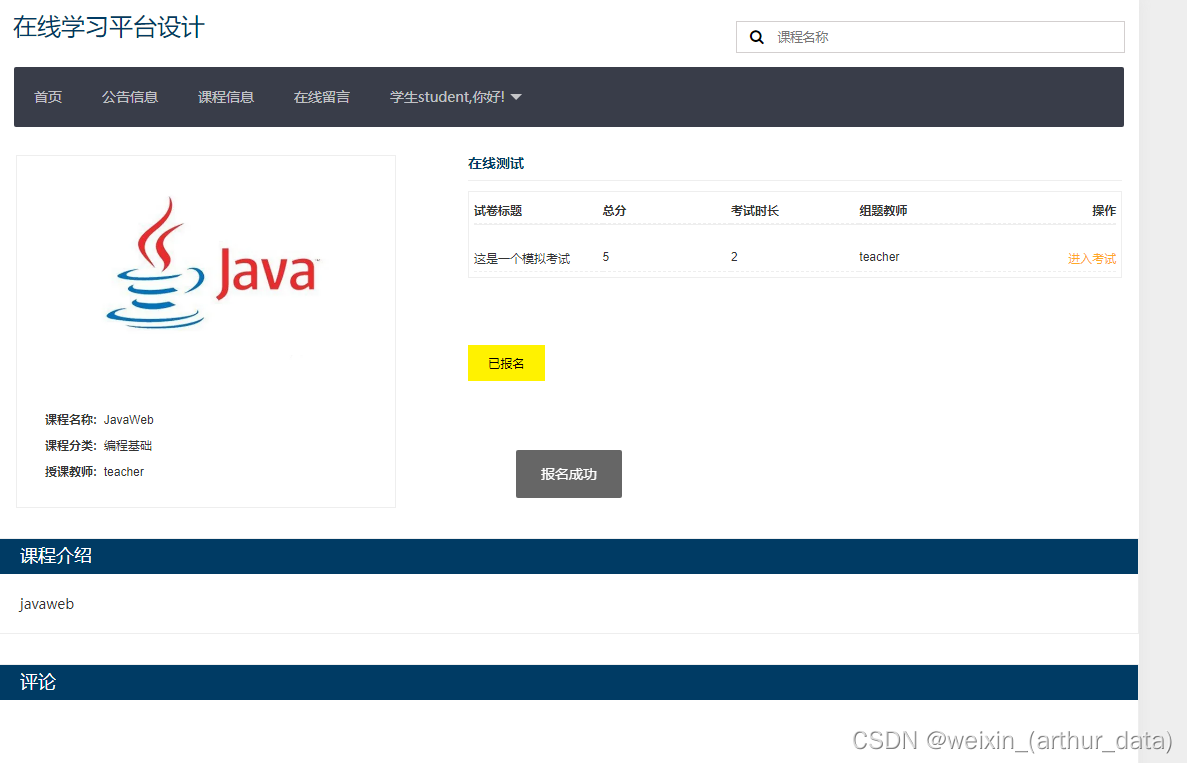Click the 评论 section header
Screen dimensions: 1187x763
coord(569,683)
